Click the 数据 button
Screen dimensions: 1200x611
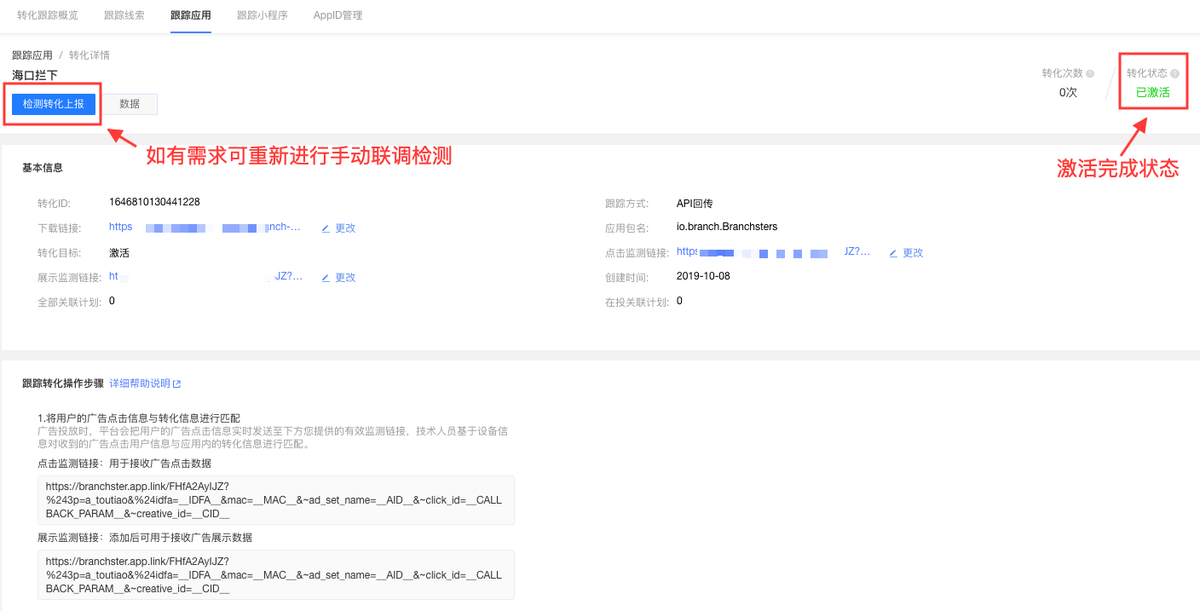coord(130,104)
